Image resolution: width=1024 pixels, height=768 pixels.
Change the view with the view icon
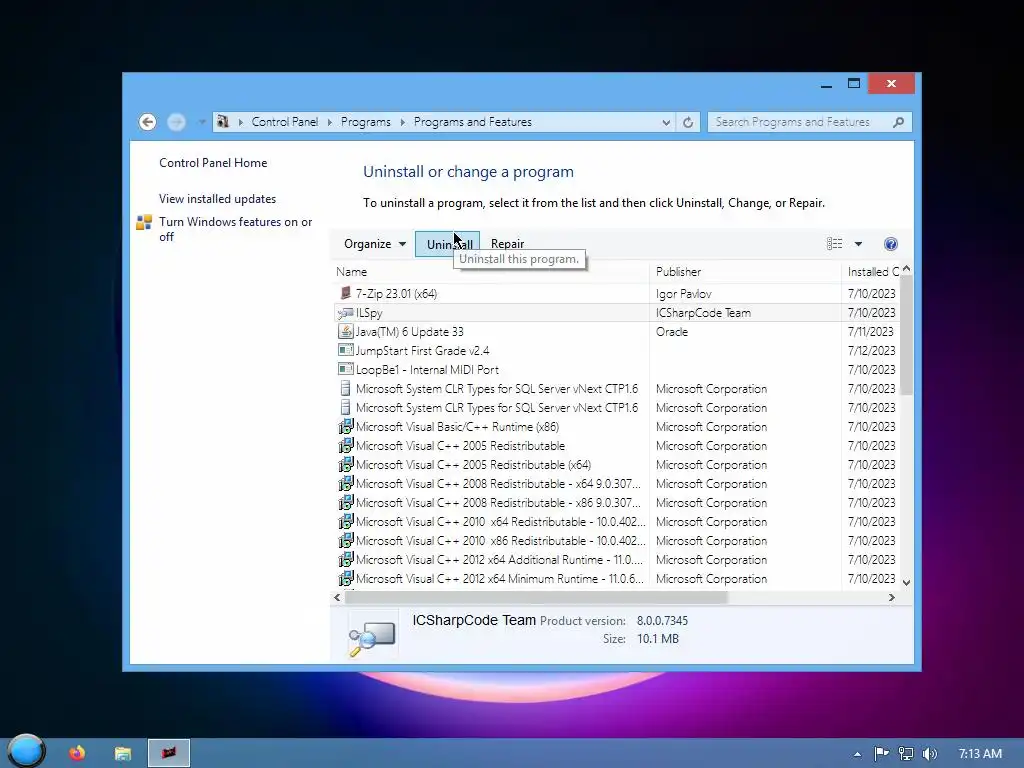click(835, 244)
